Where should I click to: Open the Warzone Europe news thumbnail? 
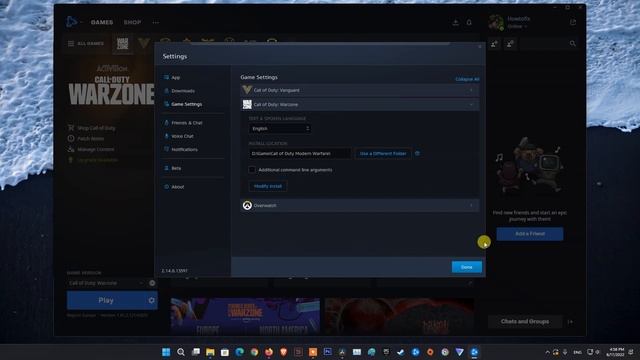(245, 317)
